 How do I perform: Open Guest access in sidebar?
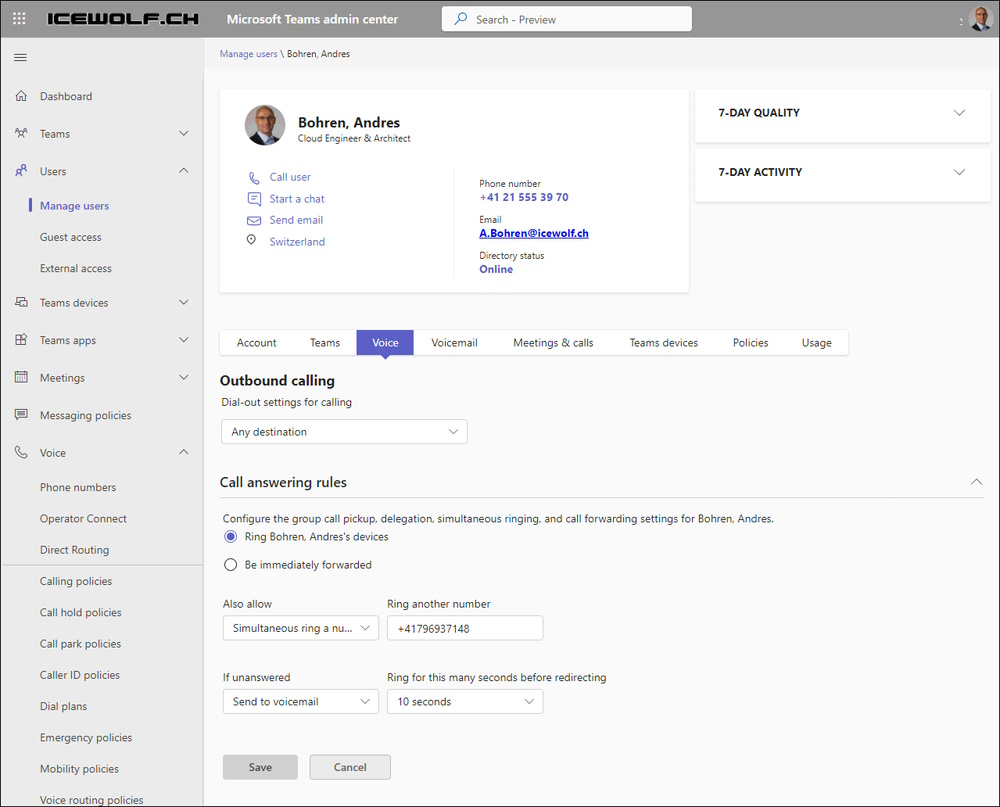[x=70, y=237]
